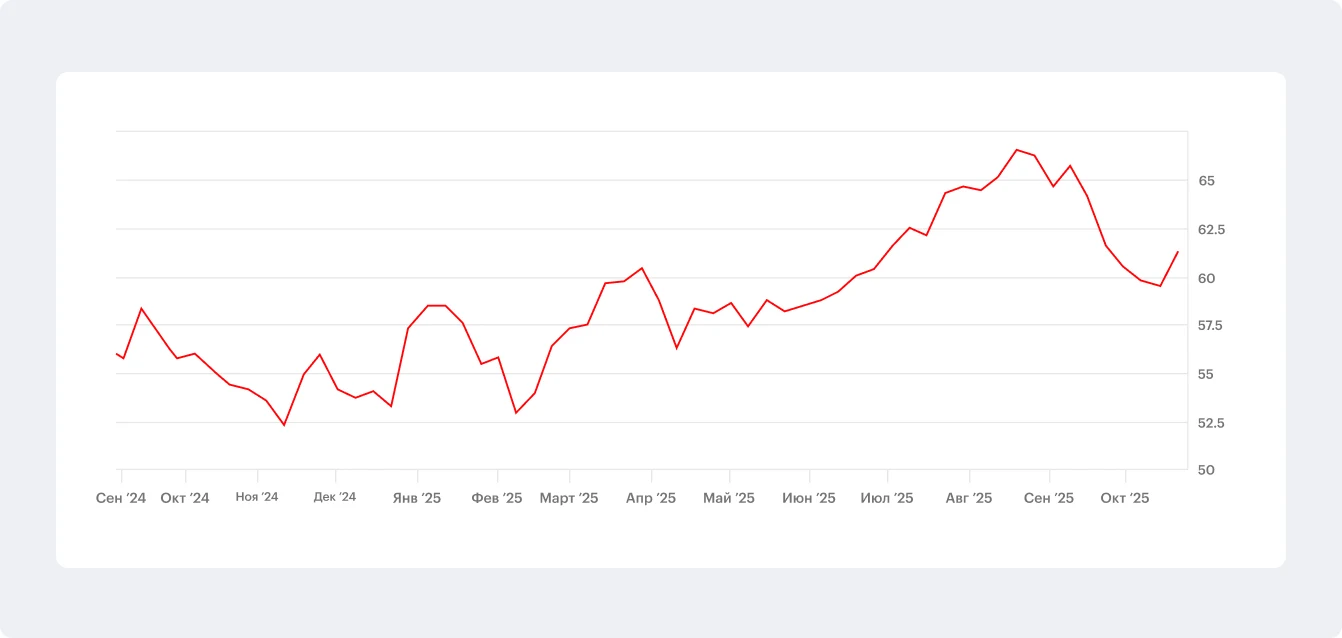The height and width of the screenshot is (638, 1342).
Task: Click the Ноя '24 month label
Action: [257, 497]
